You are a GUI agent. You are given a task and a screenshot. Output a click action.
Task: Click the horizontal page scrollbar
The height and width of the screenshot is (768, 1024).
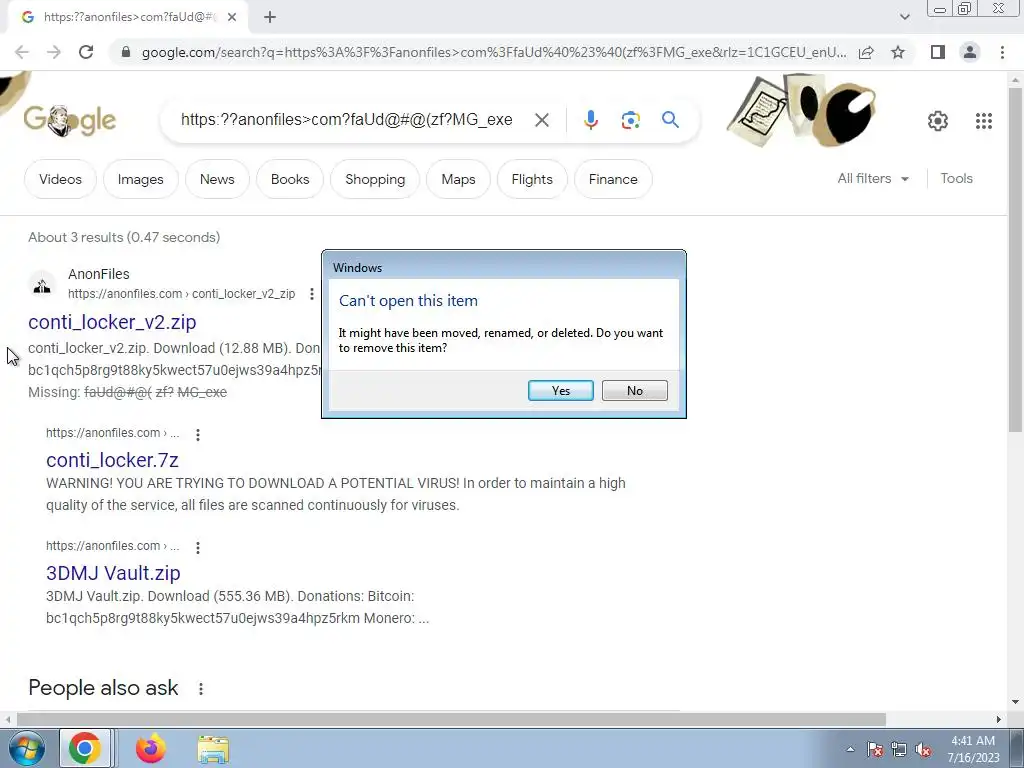pyautogui.click(x=451, y=719)
